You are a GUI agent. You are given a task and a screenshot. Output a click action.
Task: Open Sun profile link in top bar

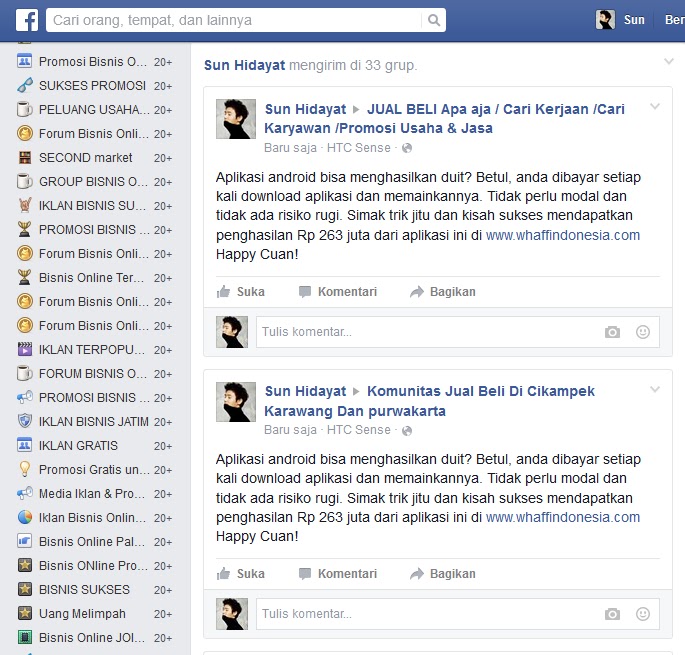coord(634,20)
